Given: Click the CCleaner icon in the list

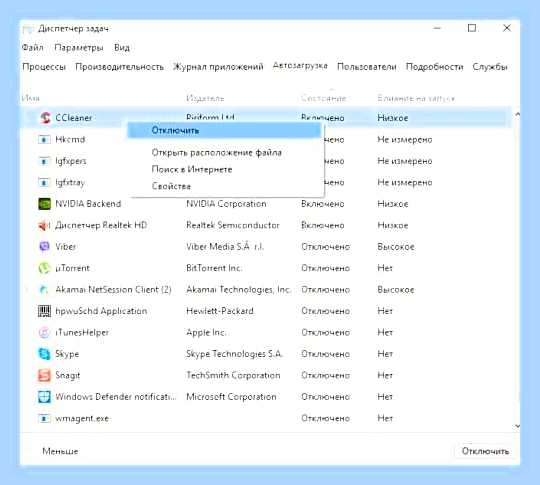Looking at the screenshot, I should pyautogui.click(x=45, y=118).
